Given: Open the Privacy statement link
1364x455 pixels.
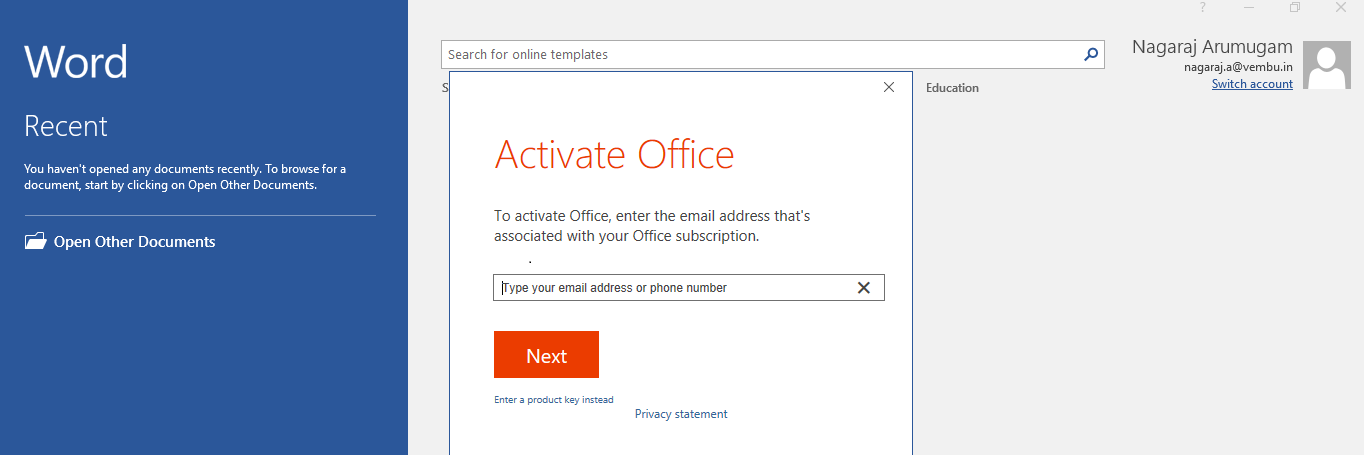Looking at the screenshot, I should click(681, 414).
